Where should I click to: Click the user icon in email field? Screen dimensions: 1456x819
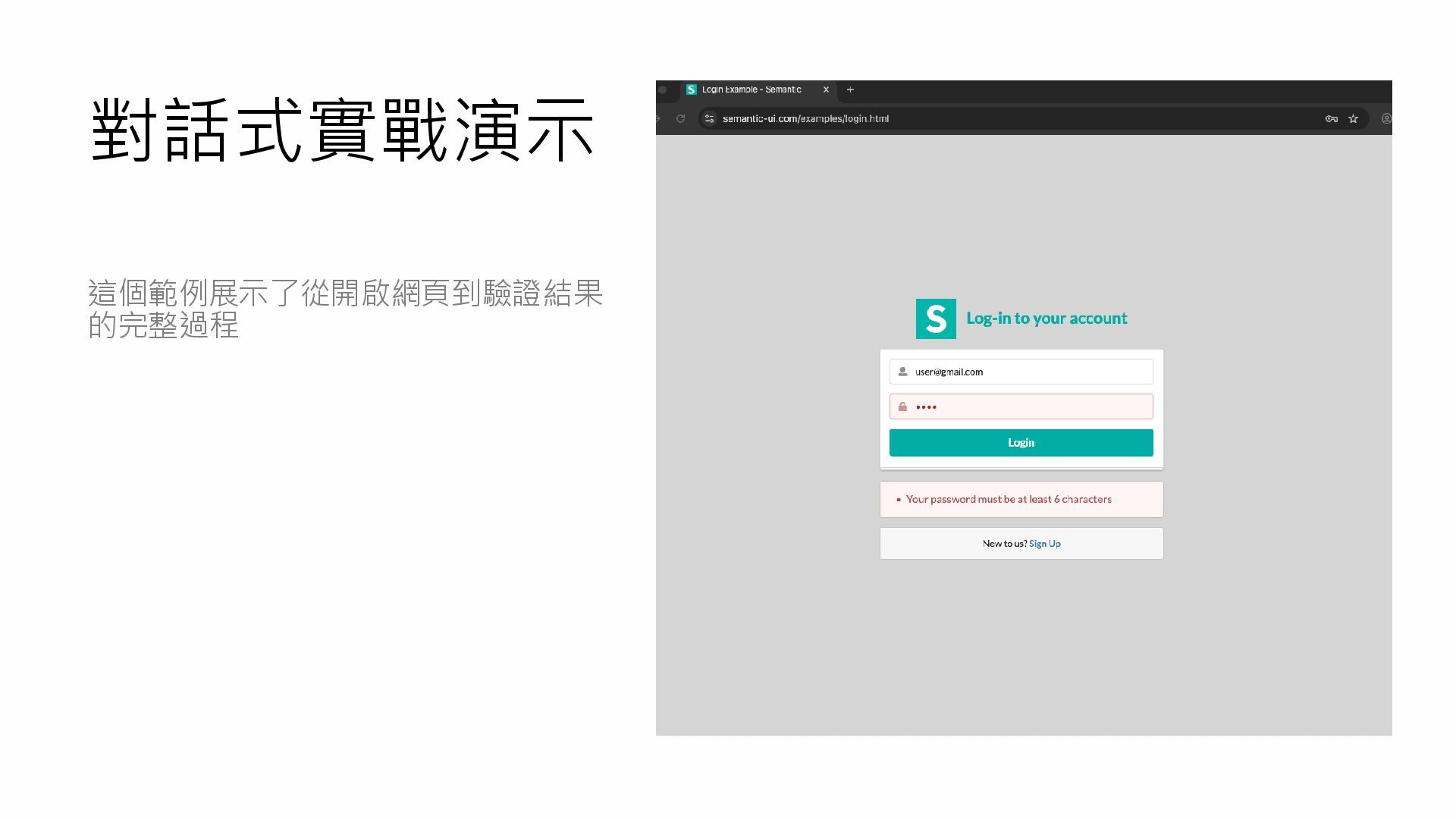[x=902, y=372]
